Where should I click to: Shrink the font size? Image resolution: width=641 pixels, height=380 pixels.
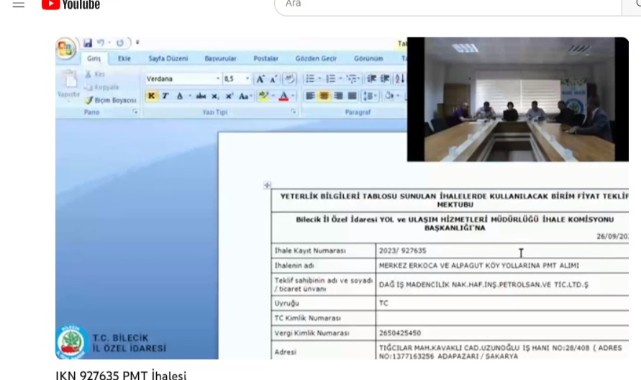(x=273, y=79)
